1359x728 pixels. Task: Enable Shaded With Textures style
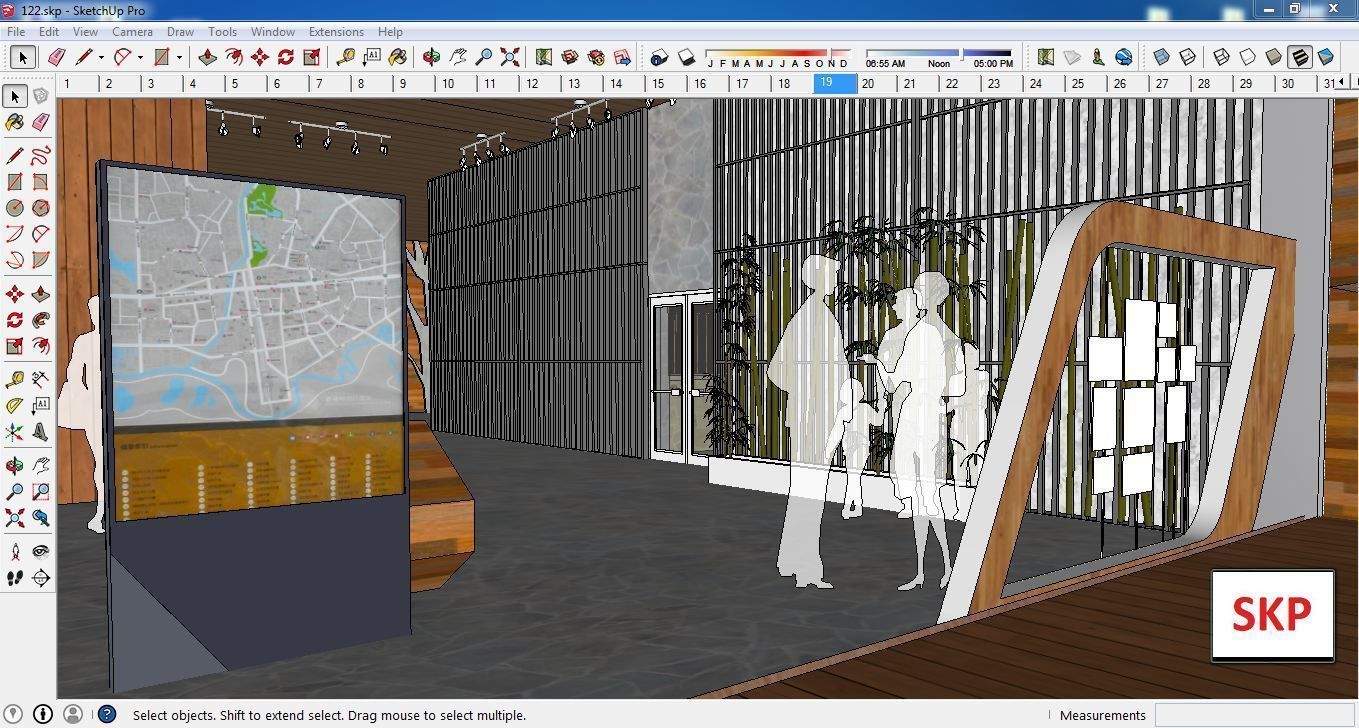1300,57
